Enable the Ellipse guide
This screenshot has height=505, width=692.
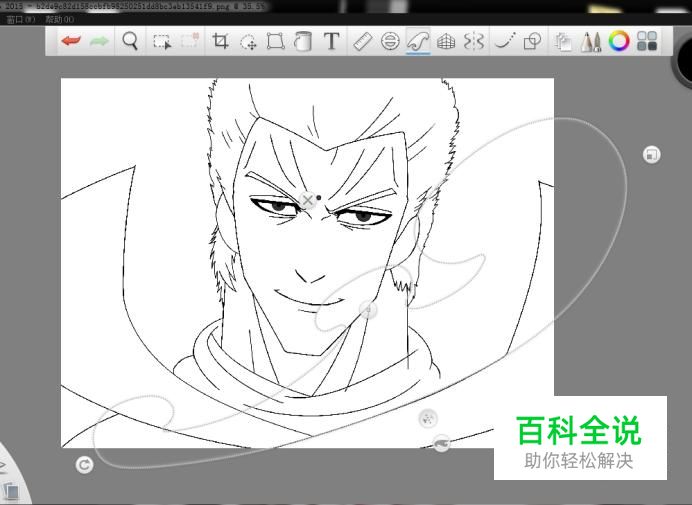(390, 41)
